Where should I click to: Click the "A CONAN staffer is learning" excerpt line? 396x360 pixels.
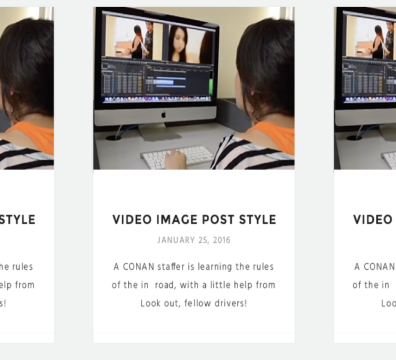[194, 267]
